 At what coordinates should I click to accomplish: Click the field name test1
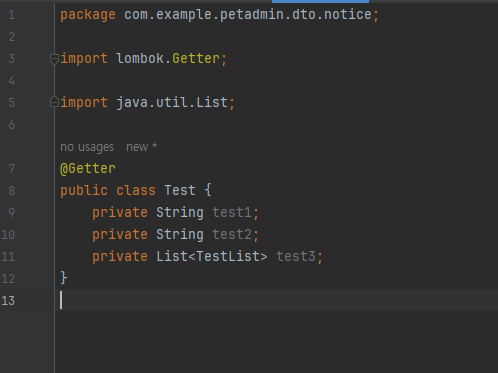232,213
